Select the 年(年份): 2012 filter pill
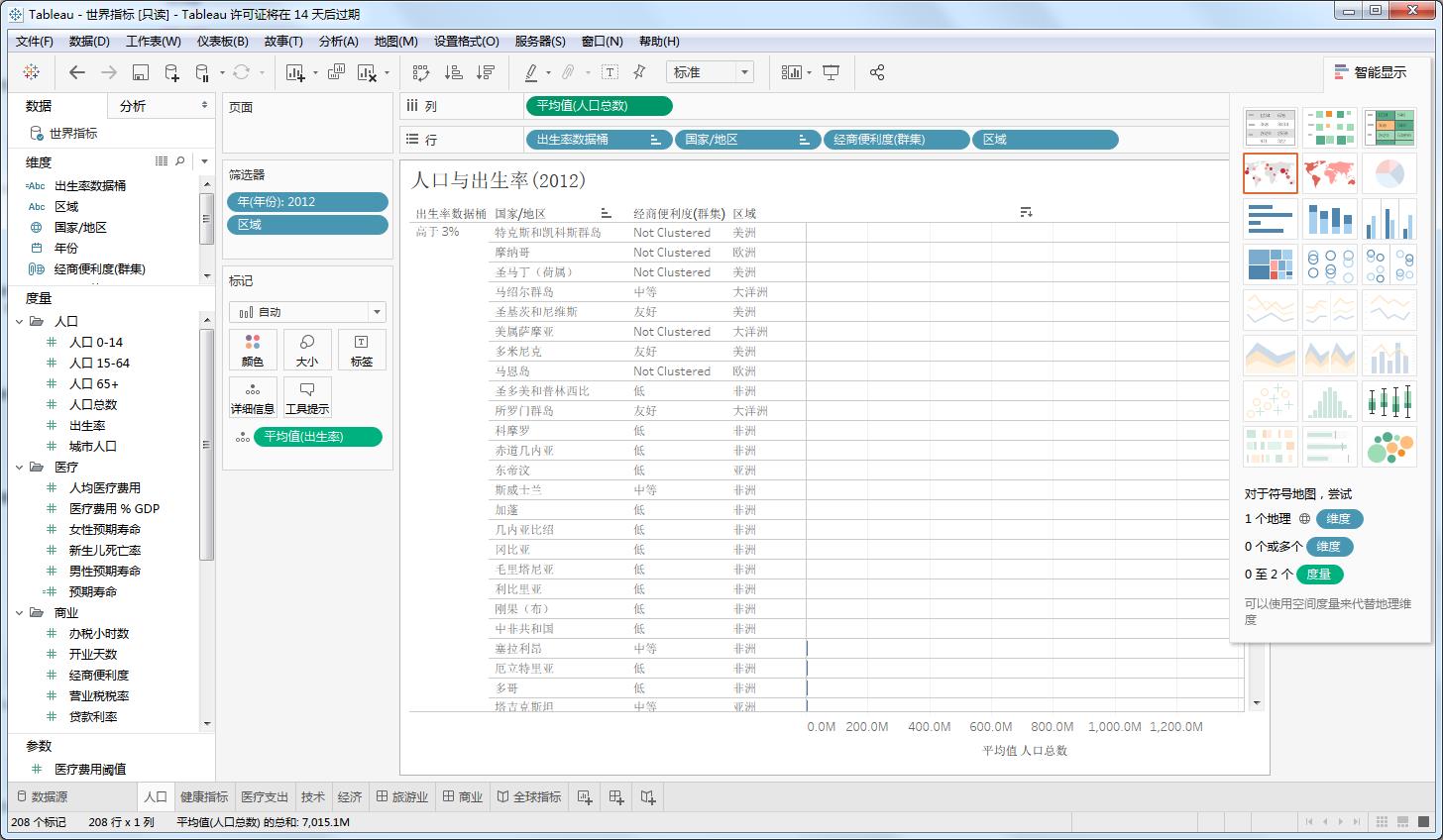The image size is (1443, 840). coord(307,201)
